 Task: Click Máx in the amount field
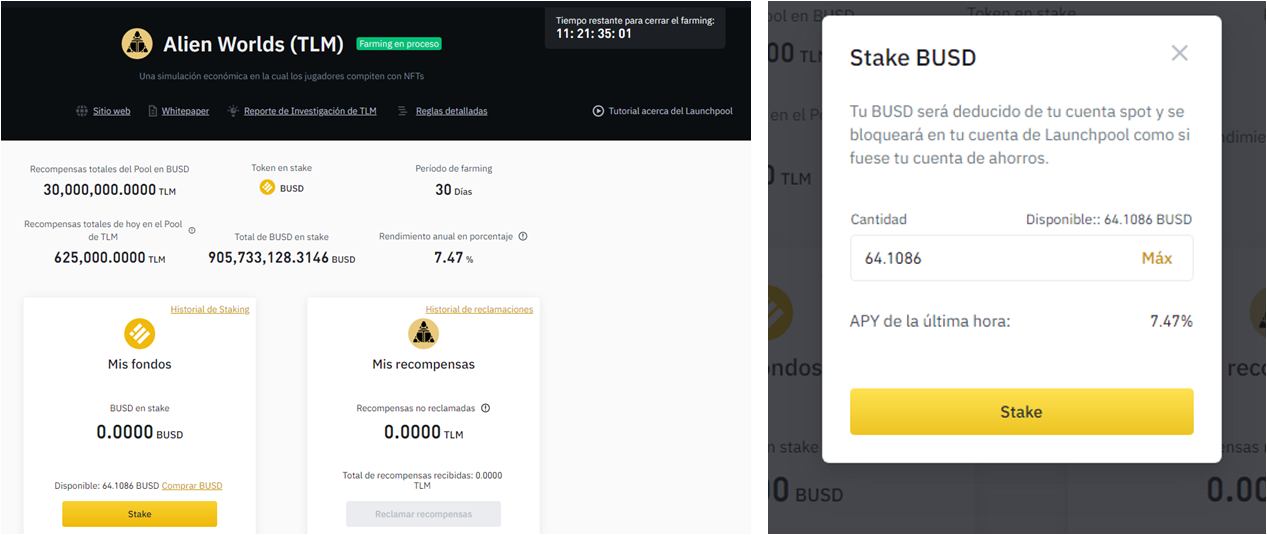pyautogui.click(x=1157, y=258)
